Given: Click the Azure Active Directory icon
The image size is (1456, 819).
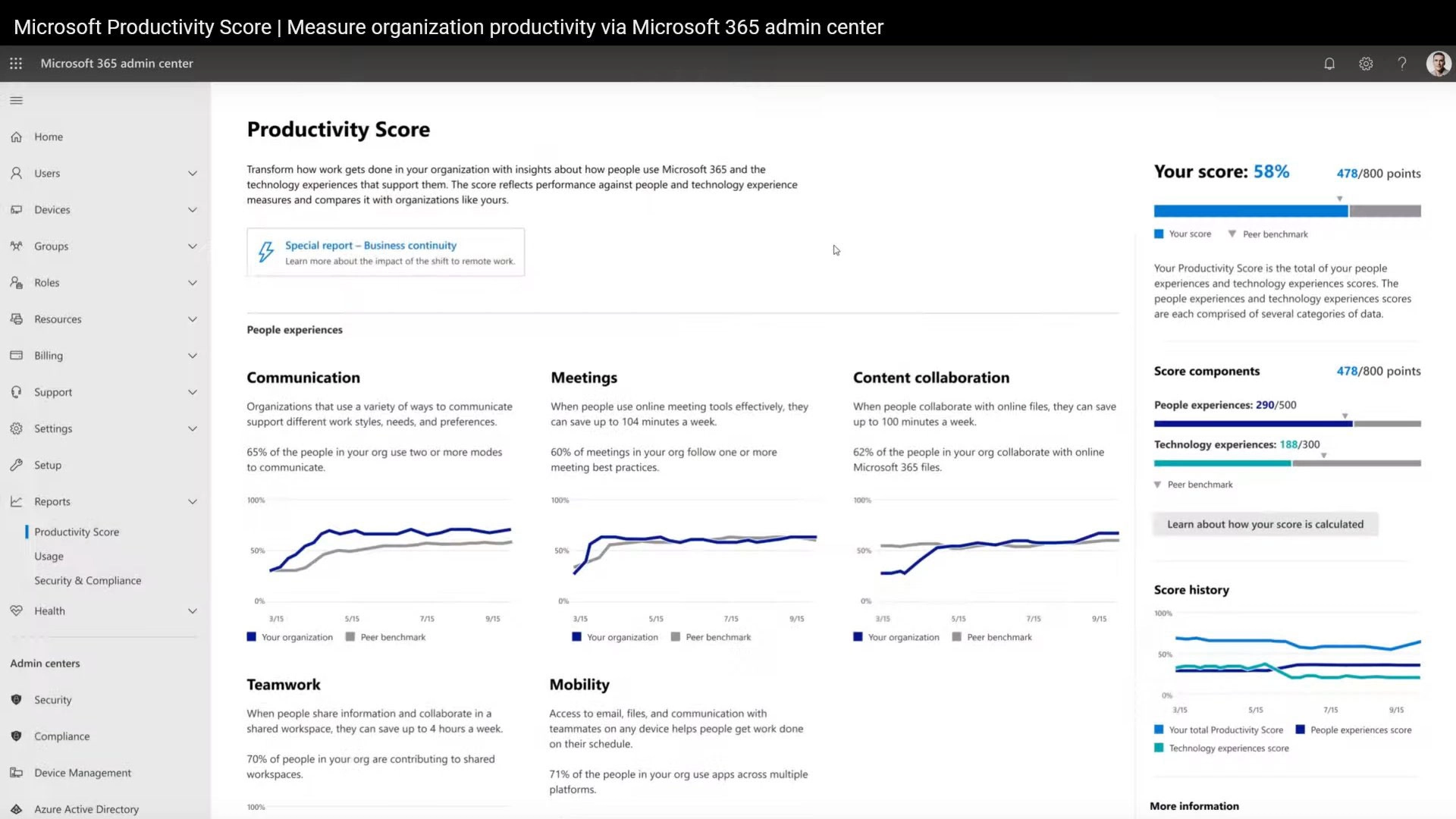Looking at the screenshot, I should [17, 808].
